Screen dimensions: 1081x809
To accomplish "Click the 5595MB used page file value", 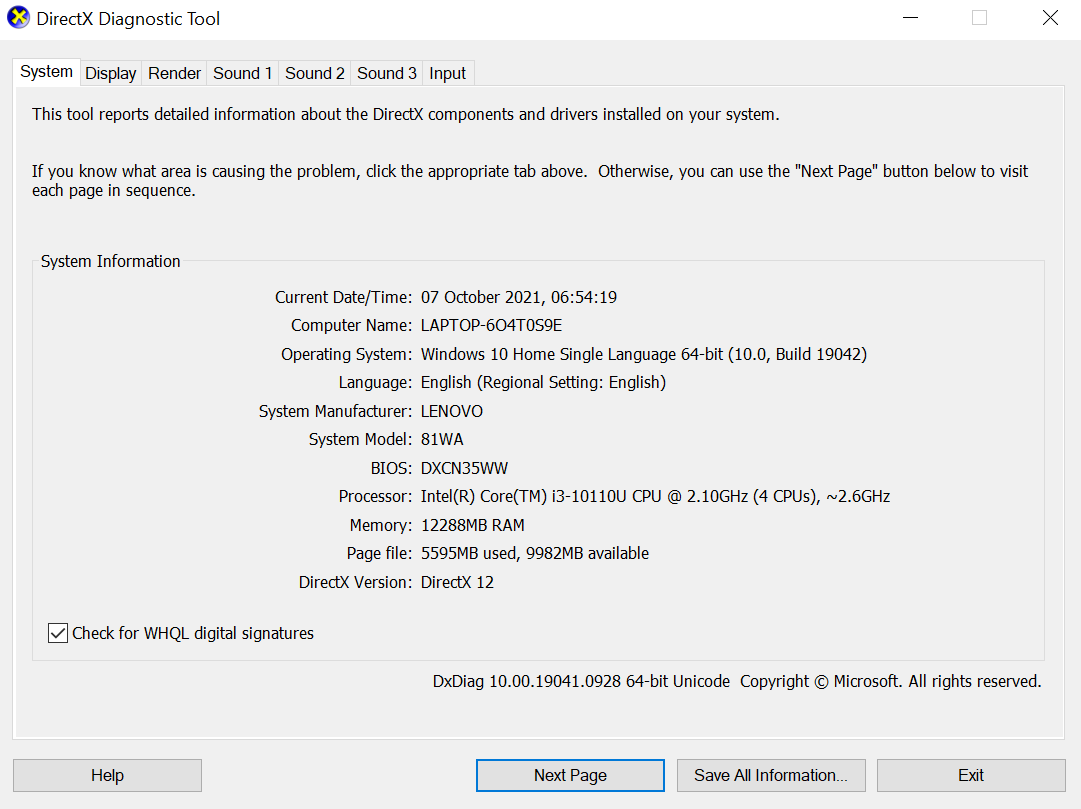I will click(x=535, y=554).
